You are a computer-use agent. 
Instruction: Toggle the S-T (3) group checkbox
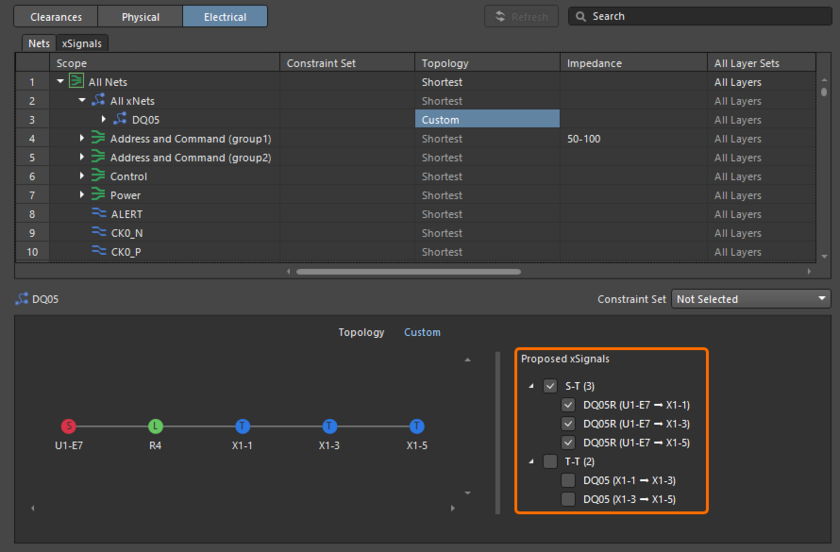click(x=550, y=386)
